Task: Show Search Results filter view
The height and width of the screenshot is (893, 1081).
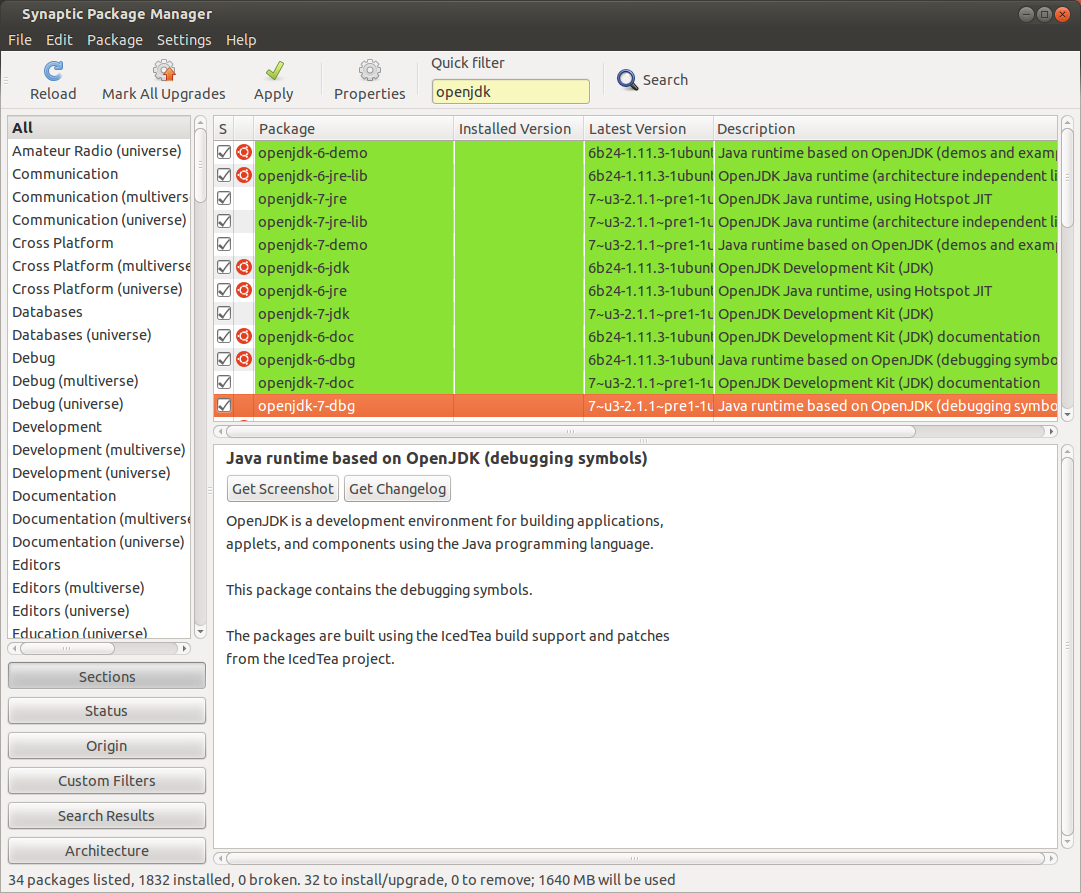Action: tap(107, 816)
